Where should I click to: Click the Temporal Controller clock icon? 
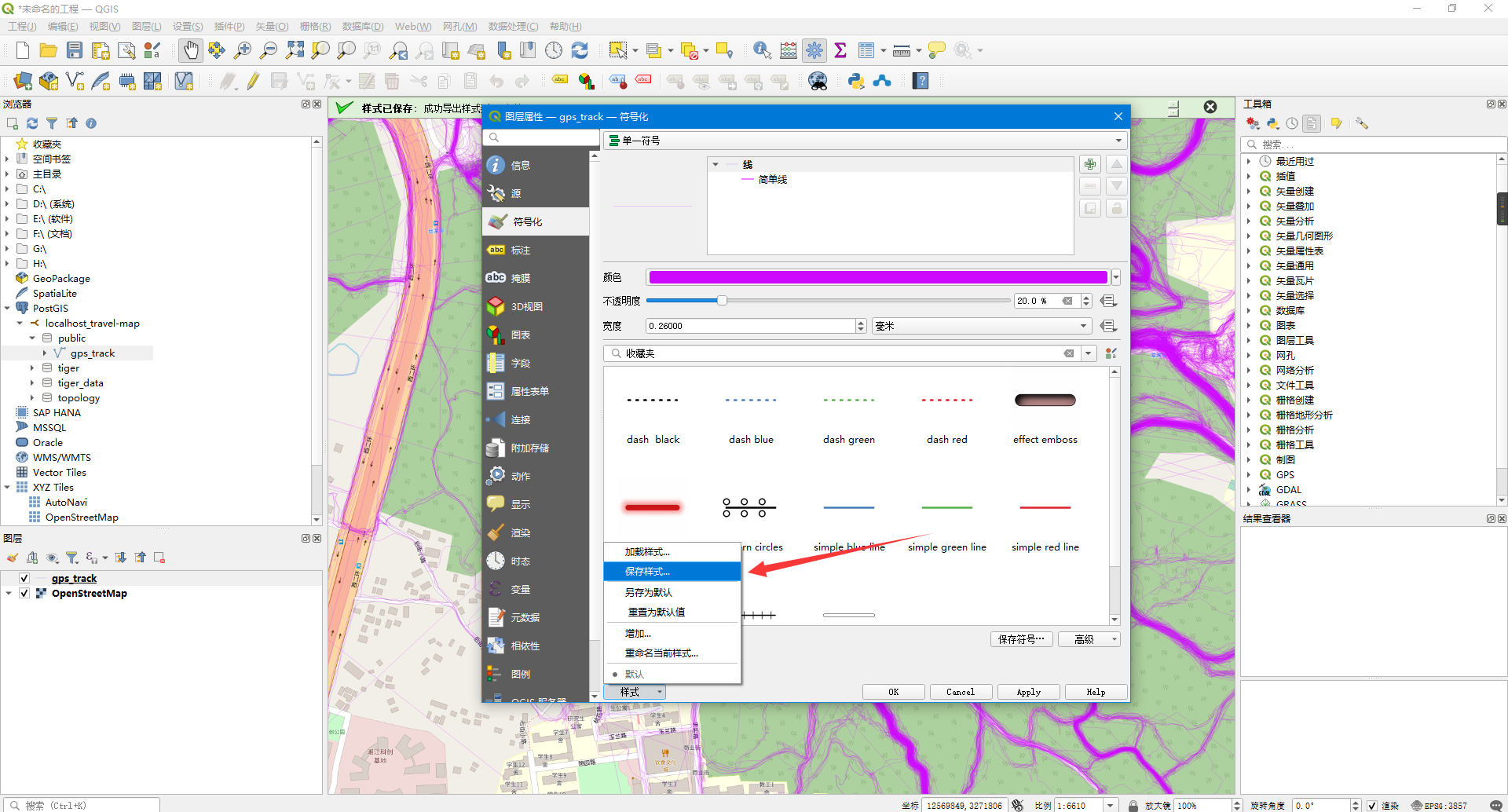pos(554,50)
